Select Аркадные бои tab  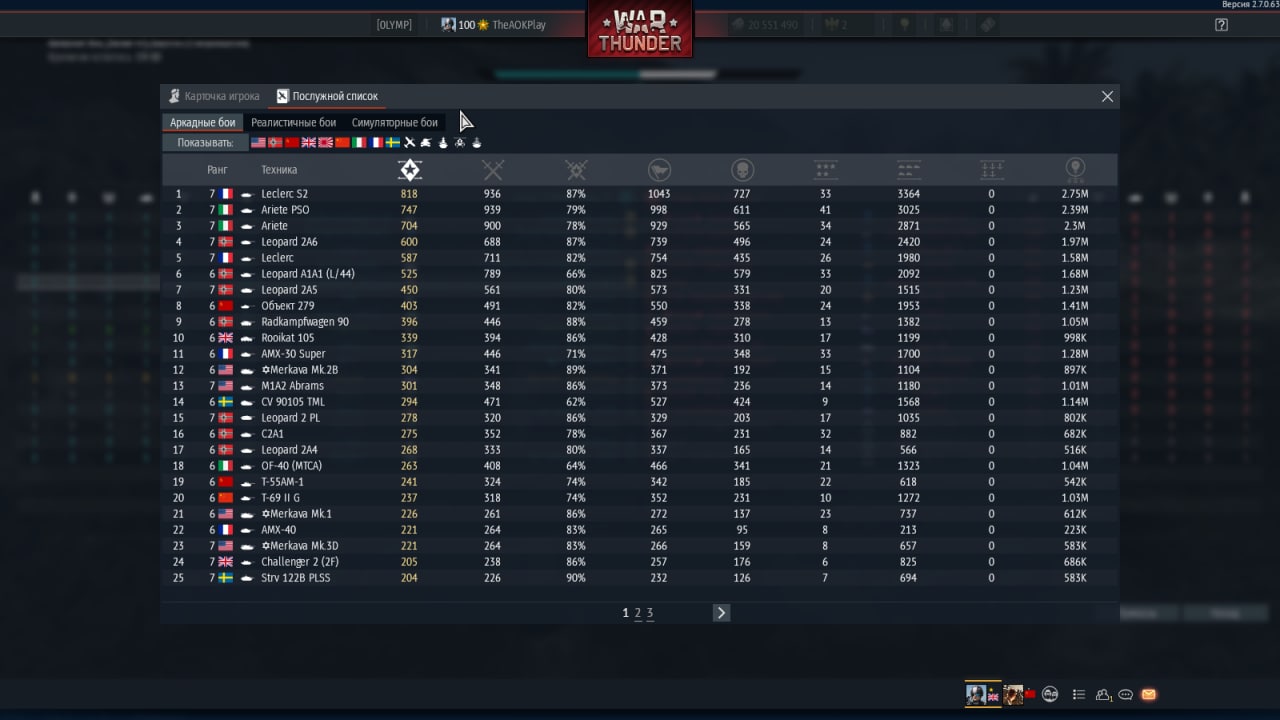(x=202, y=123)
